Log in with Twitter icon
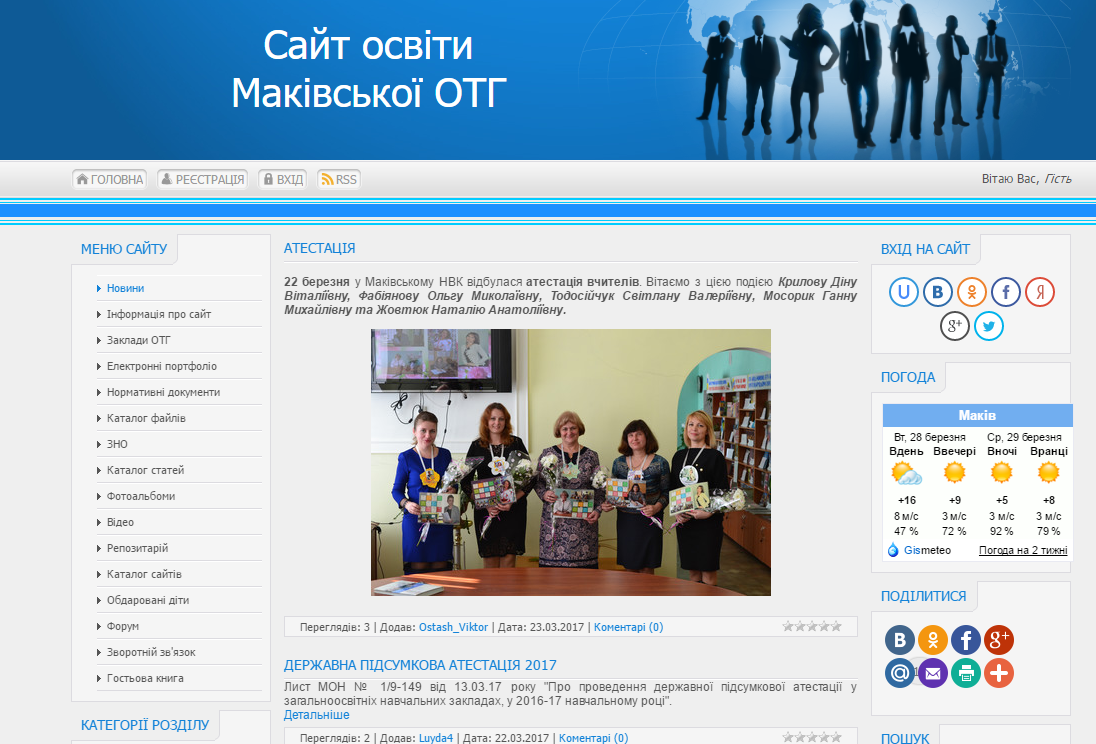The image size is (1096, 744). [x=989, y=326]
